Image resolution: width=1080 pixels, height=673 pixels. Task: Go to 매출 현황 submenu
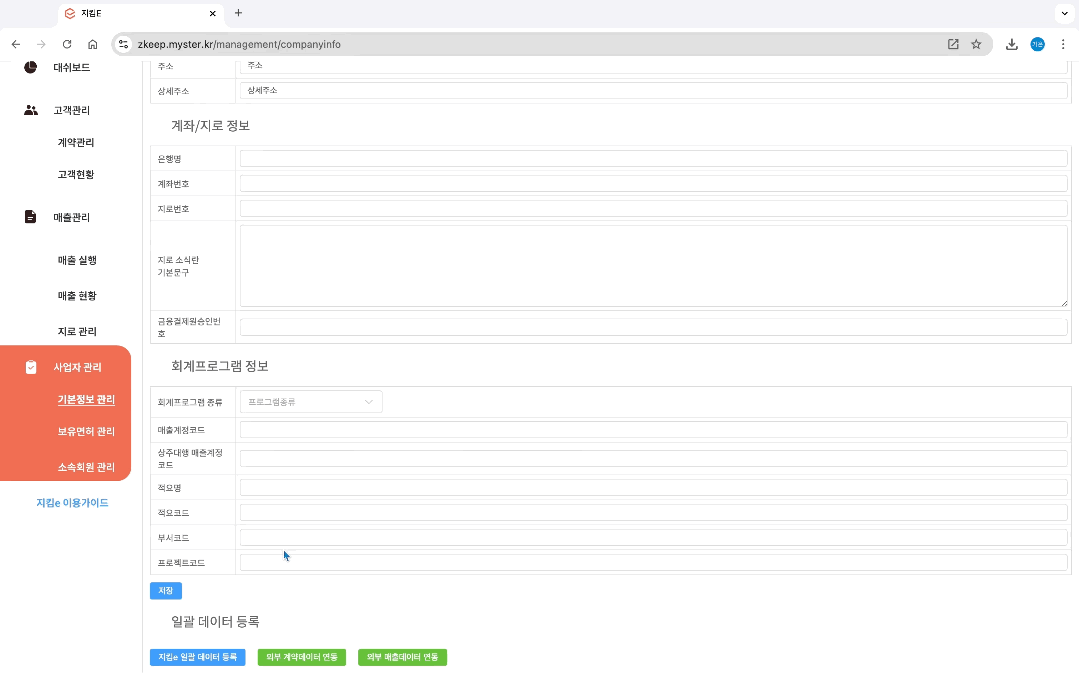tap(77, 296)
